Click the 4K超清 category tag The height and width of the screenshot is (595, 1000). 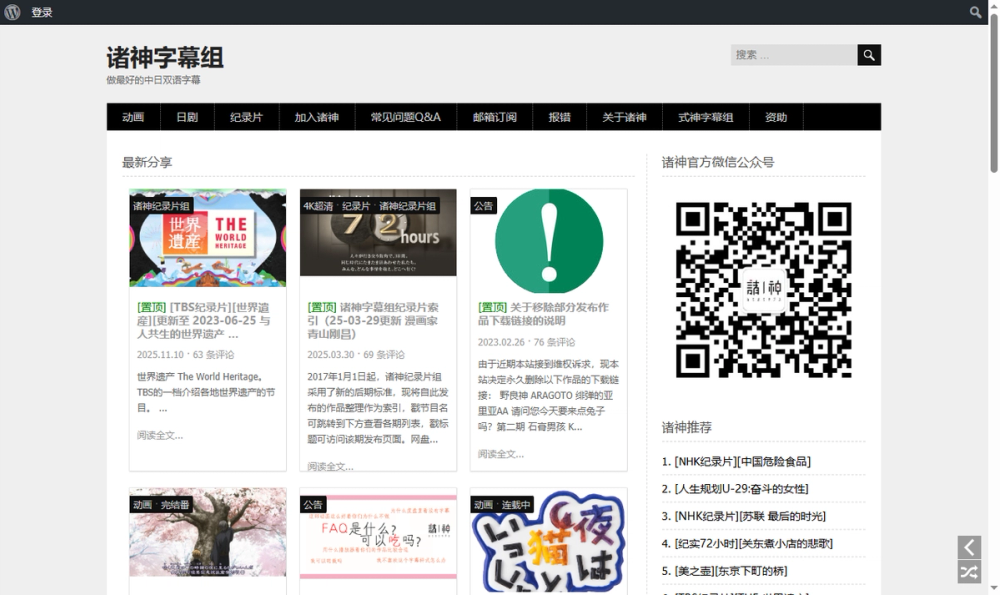[318, 206]
